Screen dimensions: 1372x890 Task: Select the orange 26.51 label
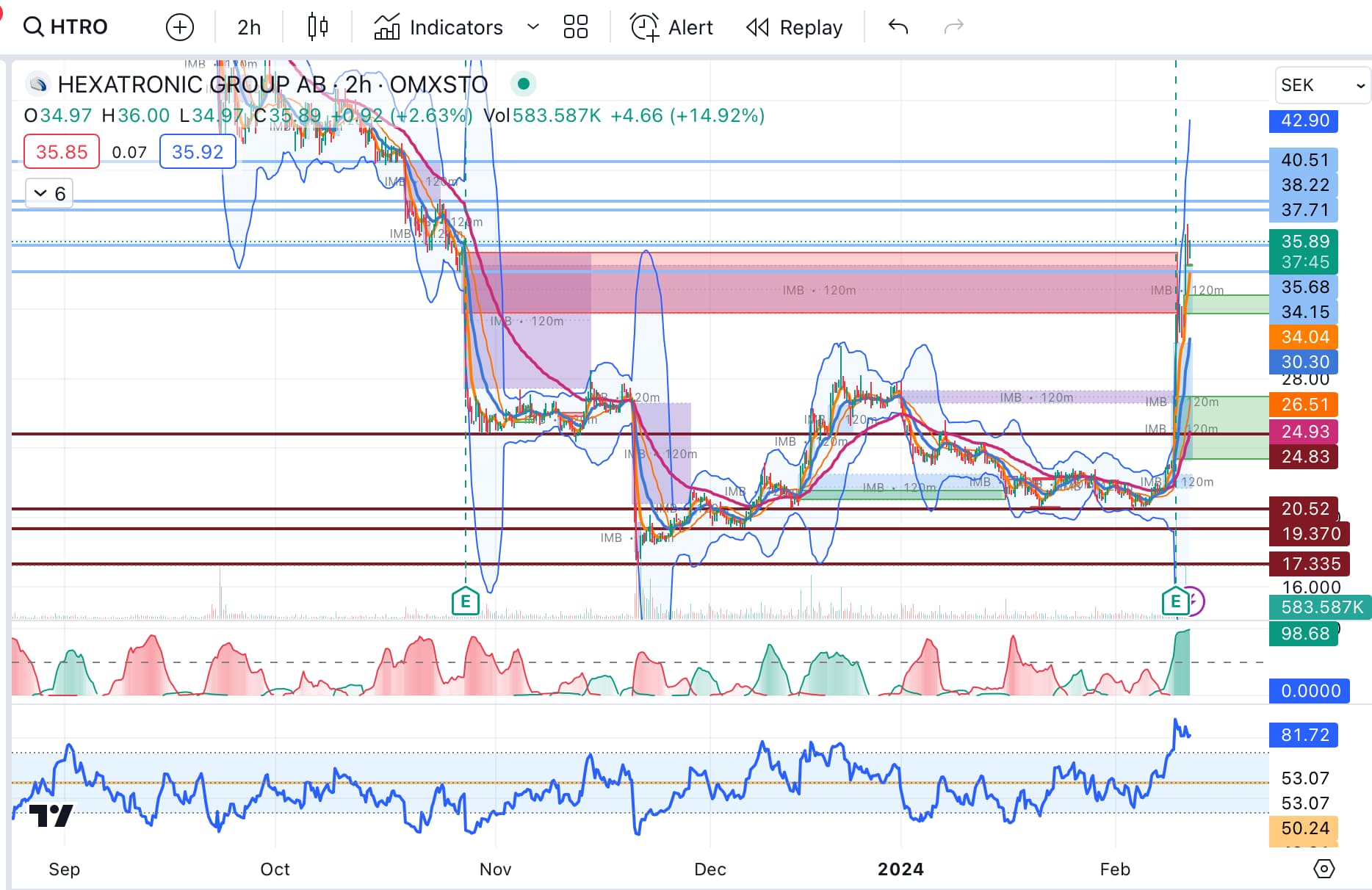pyautogui.click(x=1304, y=405)
